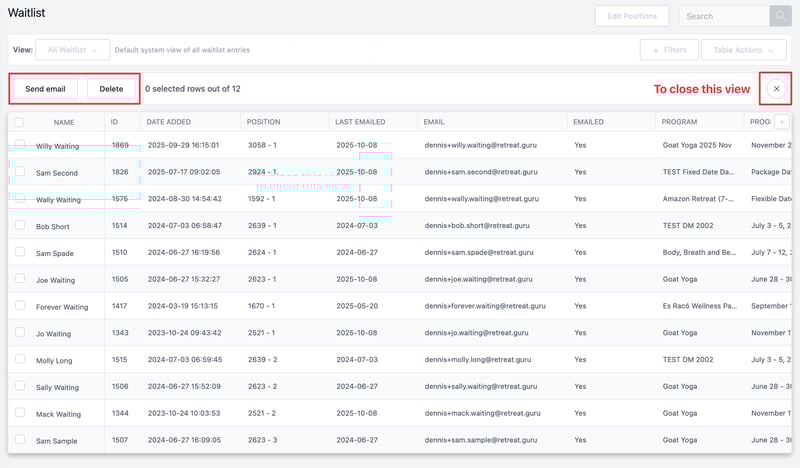The height and width of the screenshot is (468, 800).
Task: Click program Es Racó Wellness Pa...
Action: pyautogui.click(x=699, y=306)
